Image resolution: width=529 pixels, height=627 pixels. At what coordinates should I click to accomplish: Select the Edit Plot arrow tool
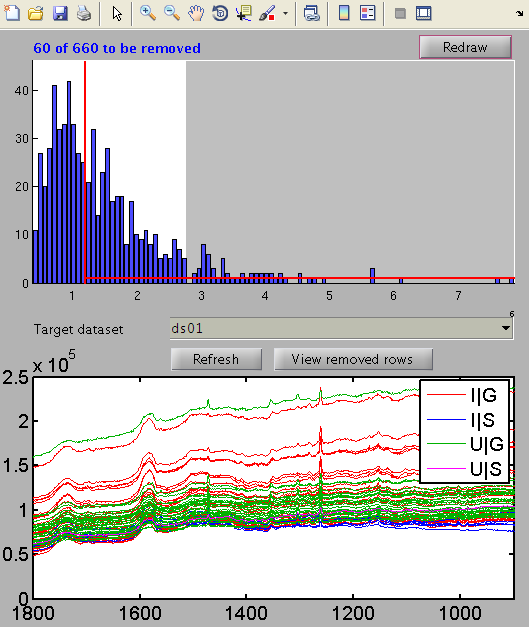pyautogui.click(x=117, y=13)
